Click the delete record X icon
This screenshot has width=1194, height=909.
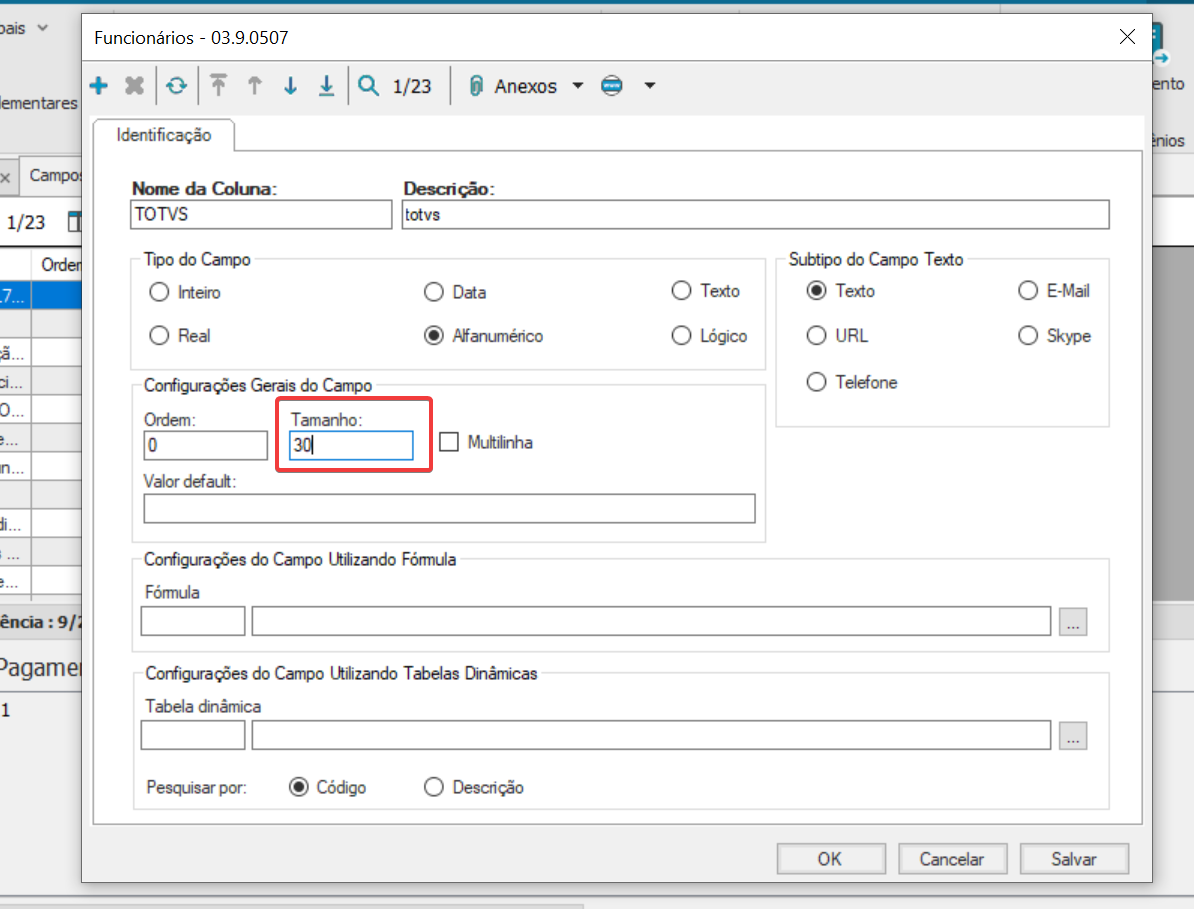pos(134,86)
